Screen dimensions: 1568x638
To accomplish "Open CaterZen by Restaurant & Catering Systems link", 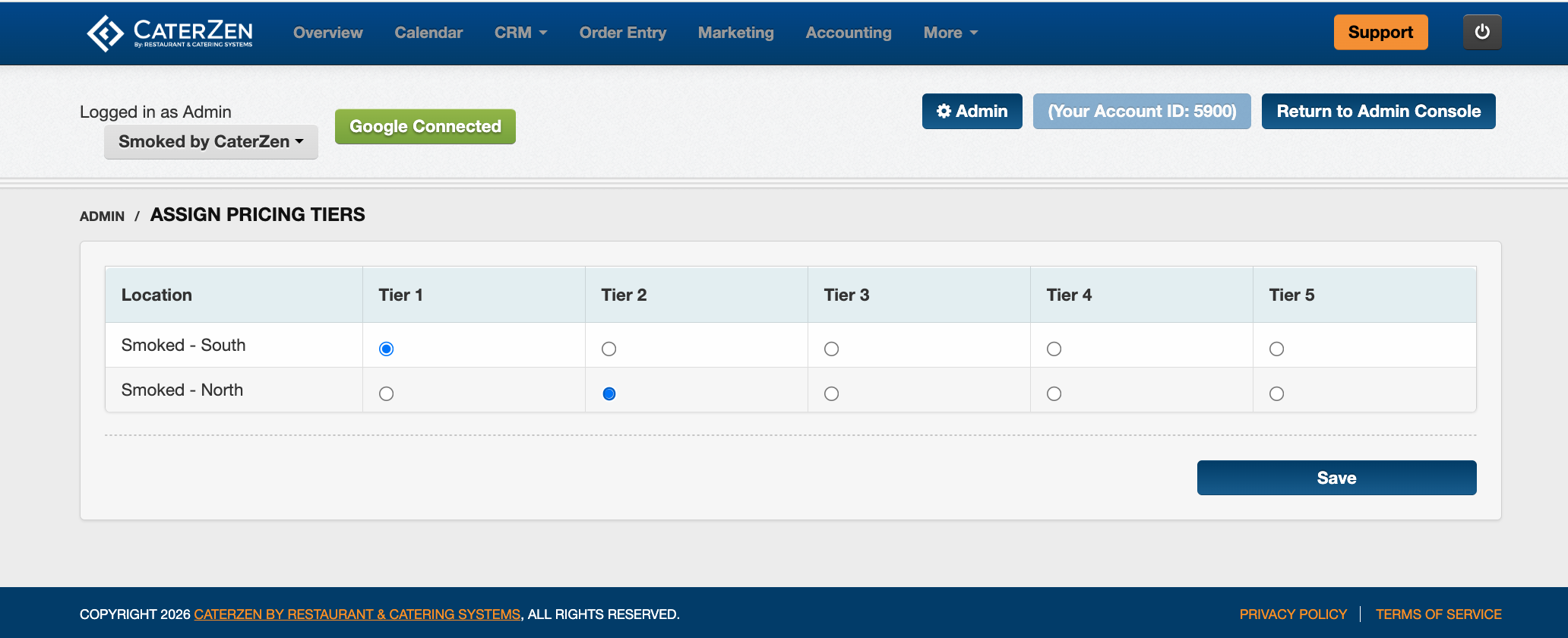I will (x=357, y=614).
